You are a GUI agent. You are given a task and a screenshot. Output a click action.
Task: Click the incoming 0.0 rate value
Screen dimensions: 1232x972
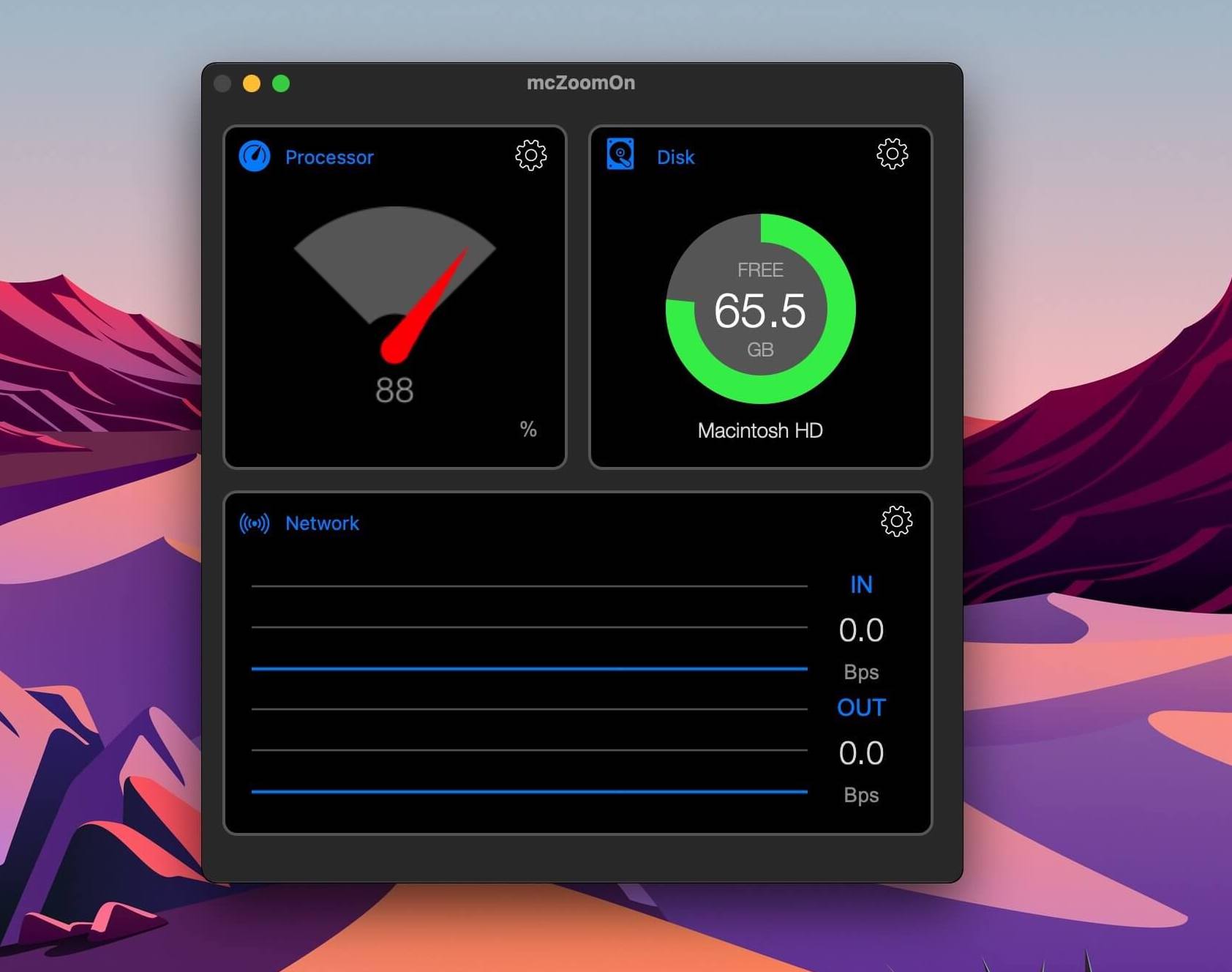click(x=861, y=630)
